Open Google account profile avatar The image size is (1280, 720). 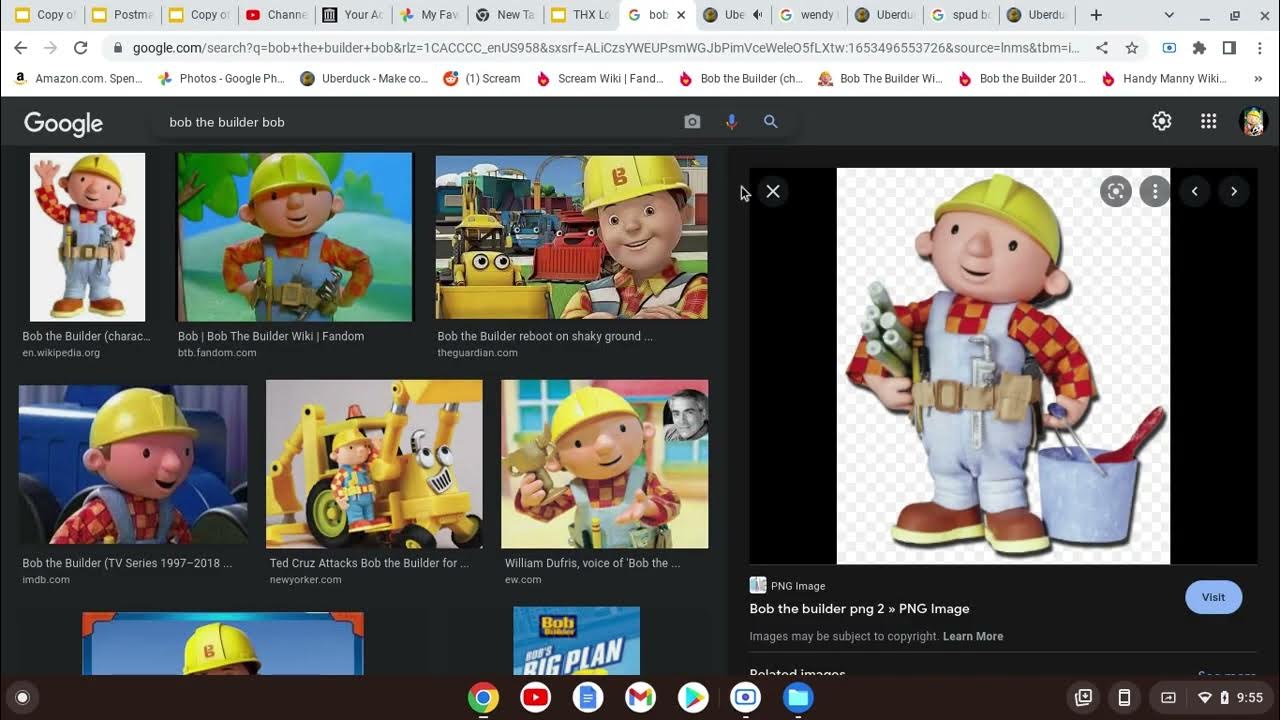[1253, 121]
